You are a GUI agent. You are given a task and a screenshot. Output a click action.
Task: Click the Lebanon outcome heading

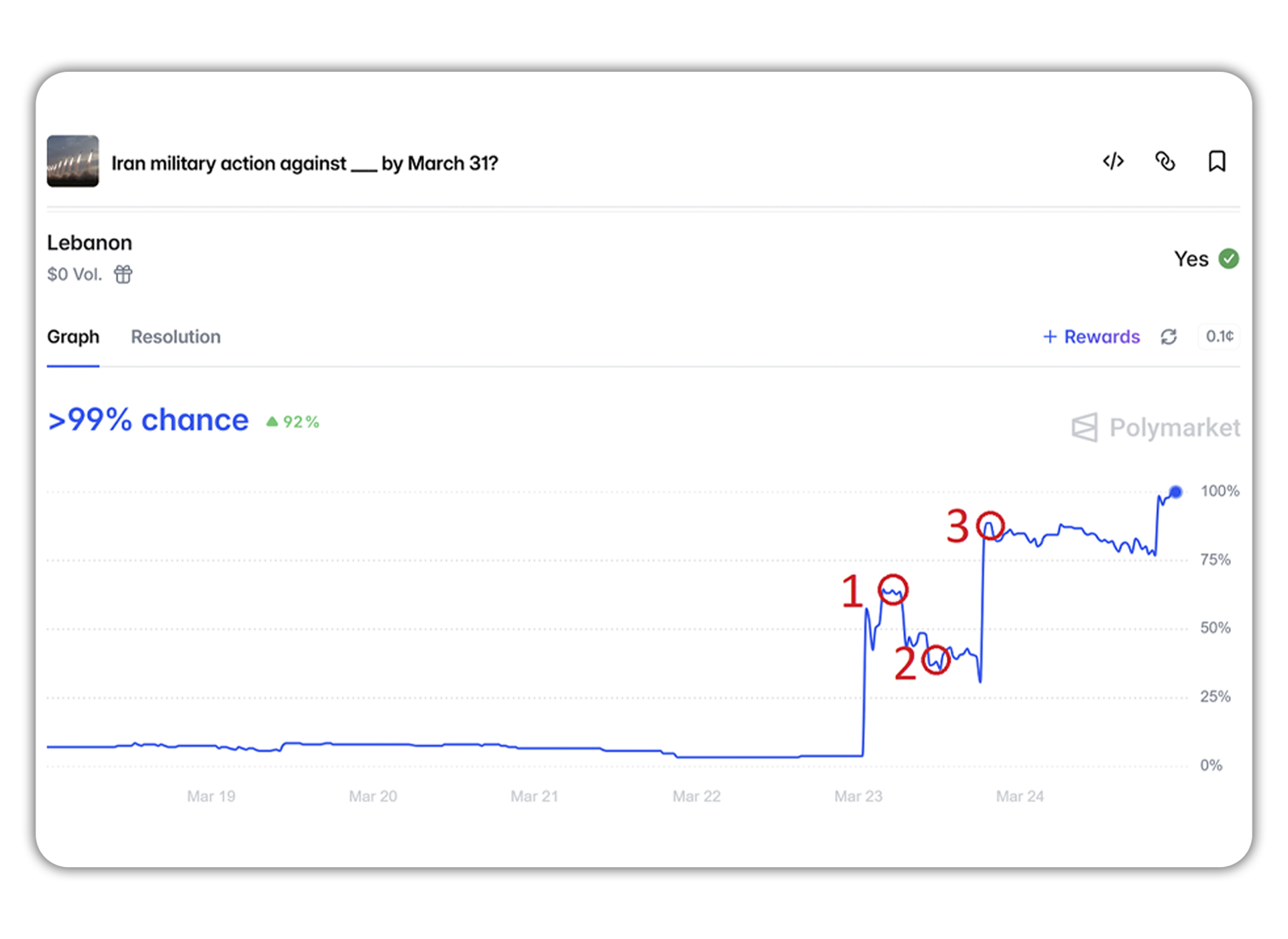[89, 243]
